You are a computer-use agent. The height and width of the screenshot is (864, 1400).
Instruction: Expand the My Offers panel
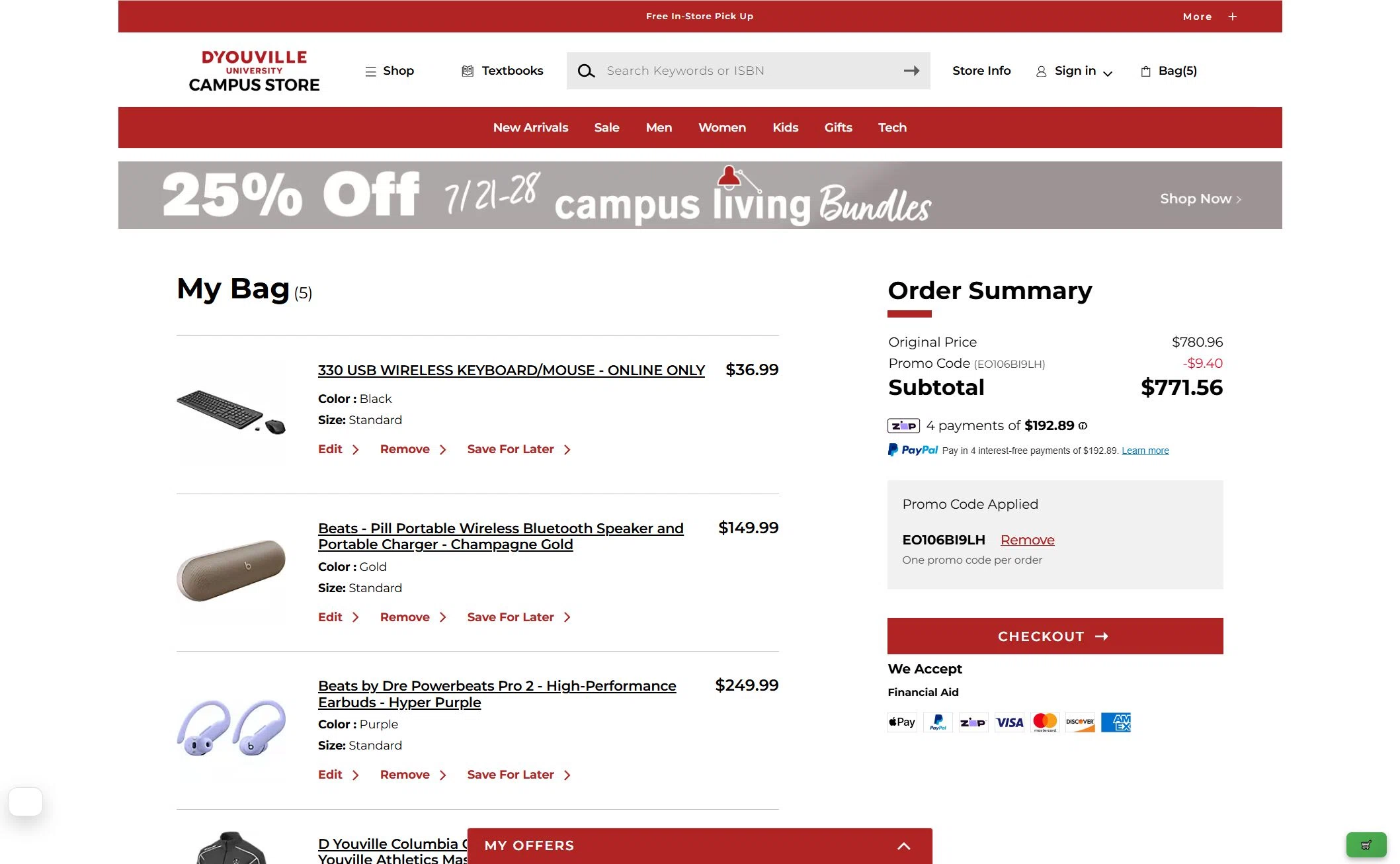(x=903, y=845)
